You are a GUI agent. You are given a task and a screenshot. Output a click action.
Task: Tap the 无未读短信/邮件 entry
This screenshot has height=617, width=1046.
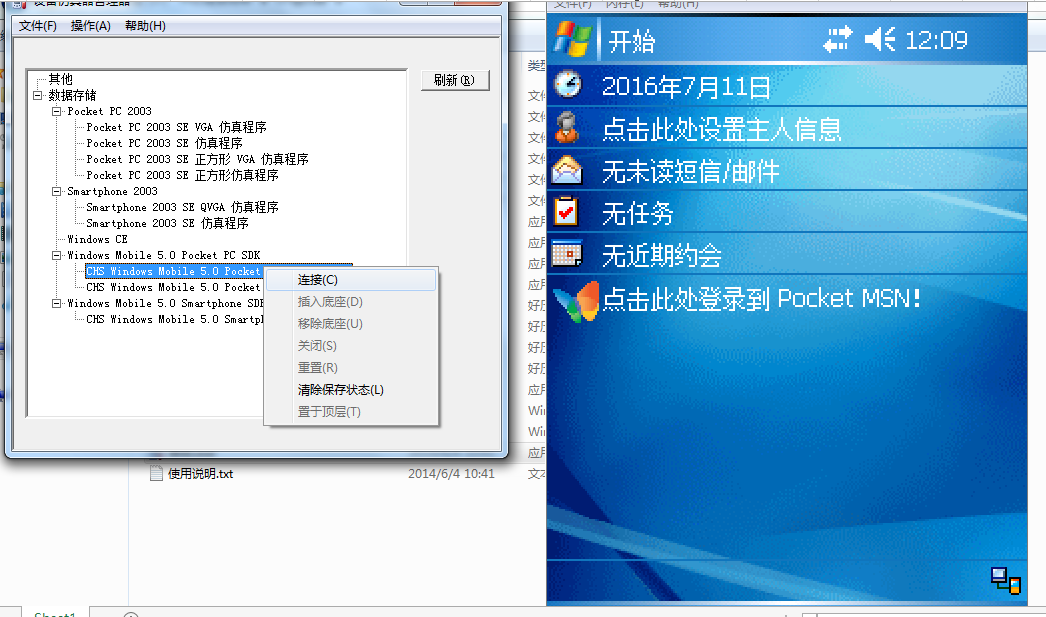[690, 171]
